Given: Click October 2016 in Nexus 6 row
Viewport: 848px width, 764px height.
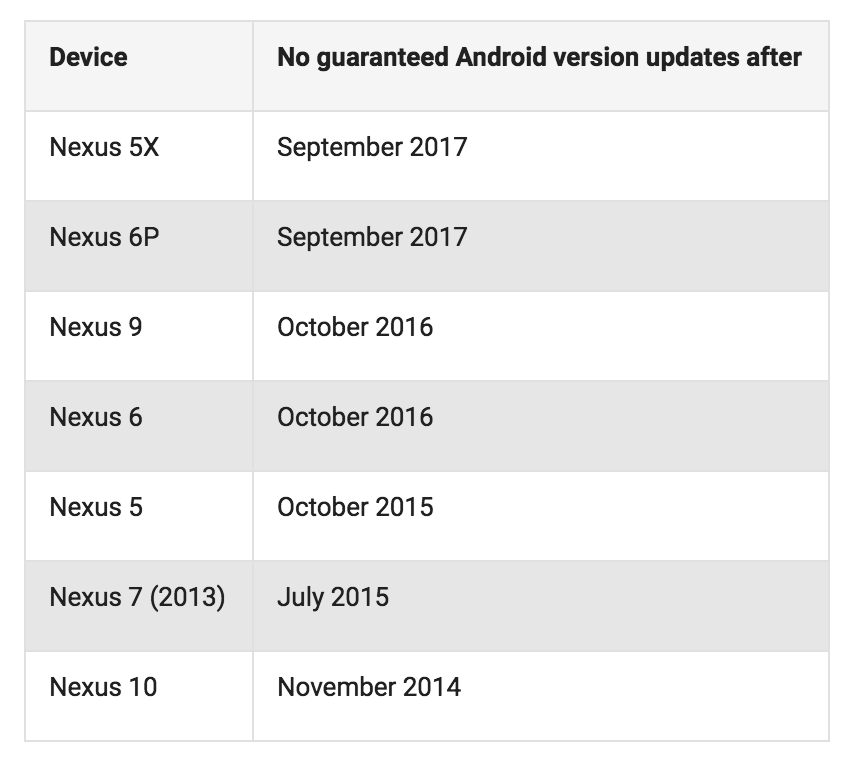Looking at the screenshot, I should pos(355,417).
